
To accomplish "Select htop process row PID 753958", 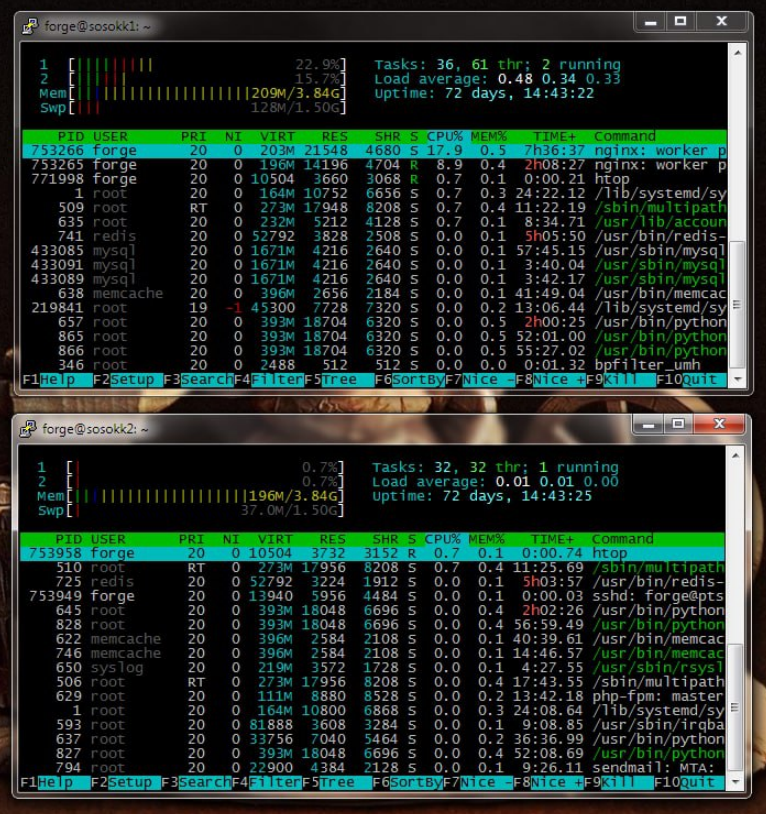I will pyautogui.click(x=372, y=553).
